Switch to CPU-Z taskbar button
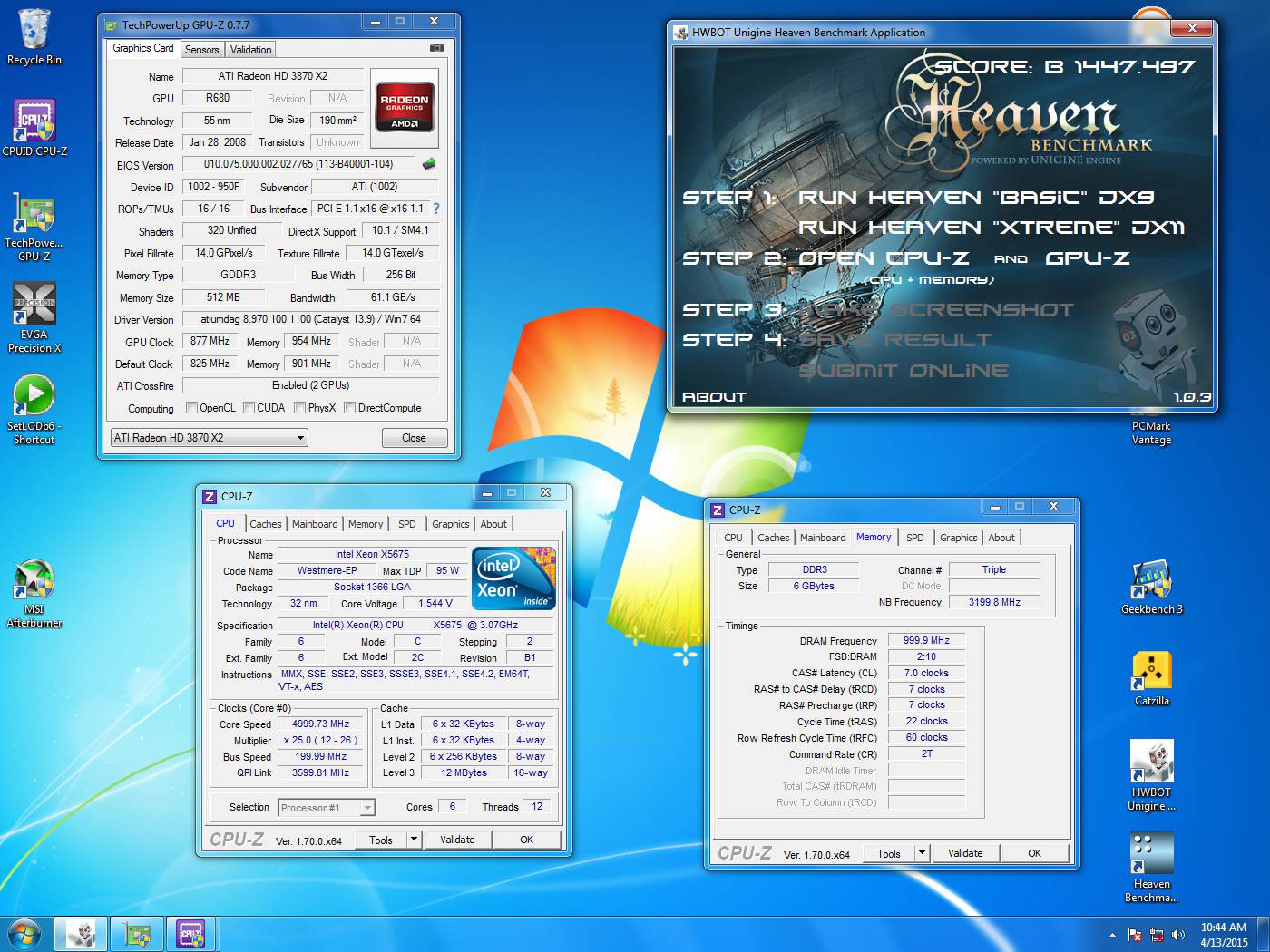 click(x=190, y=934)
